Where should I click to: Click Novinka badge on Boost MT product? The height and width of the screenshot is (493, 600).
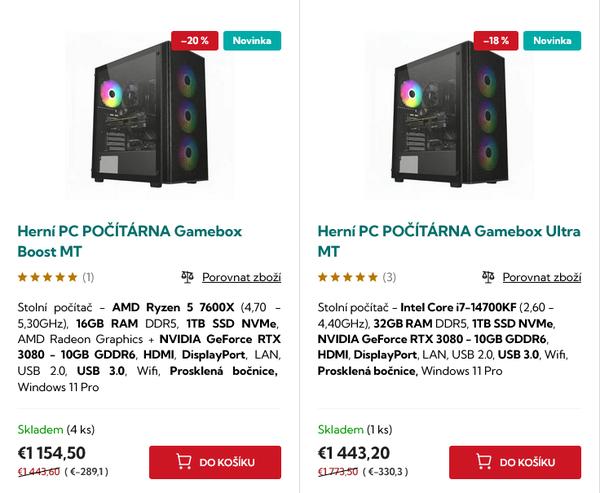pyautogui.click(x=252, y=41)
